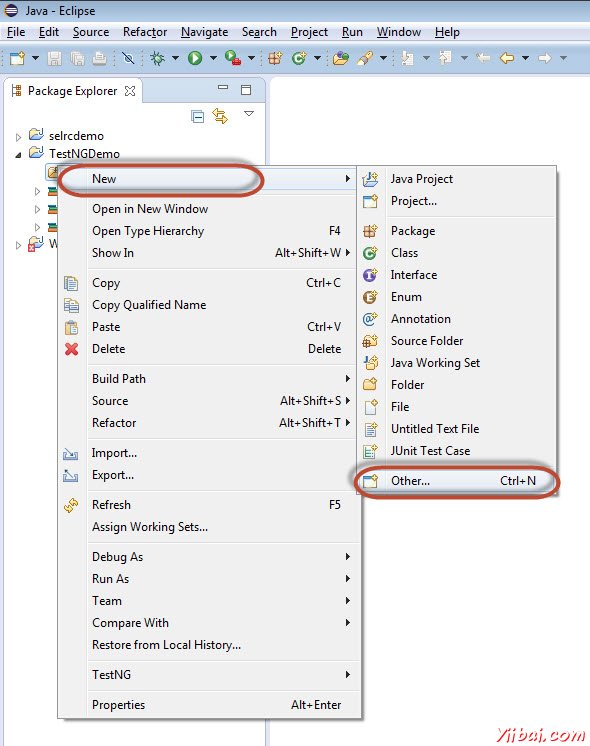Click the New Java Class toolbar icon
The width and height of the screenshot is (590, 746).
pyautogui.click(x=299, y=58)
